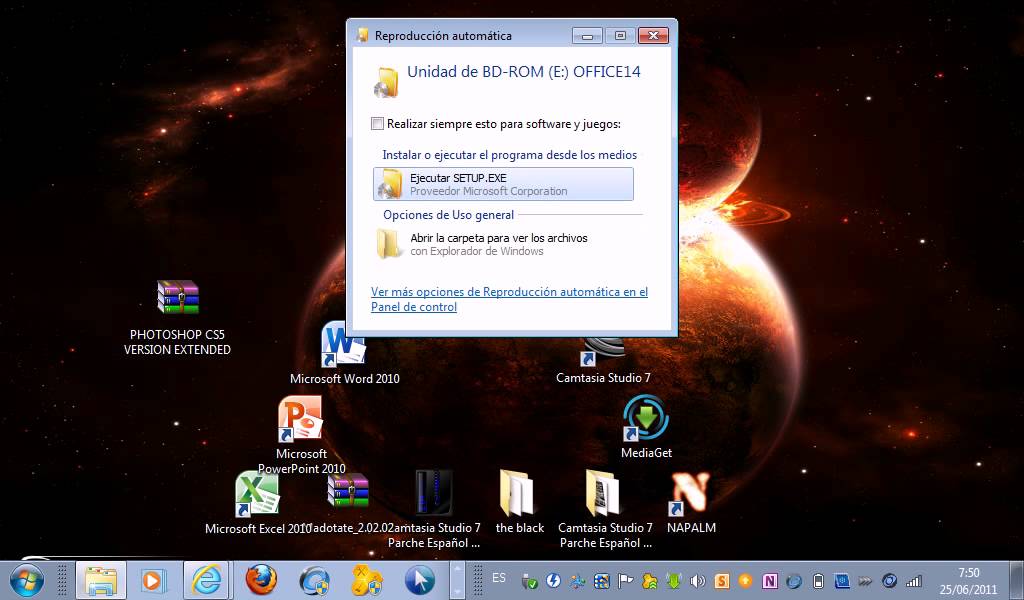Click the safely remove hardware tray icon
This screenshot has height=600, width=1024.
[530, 580]
